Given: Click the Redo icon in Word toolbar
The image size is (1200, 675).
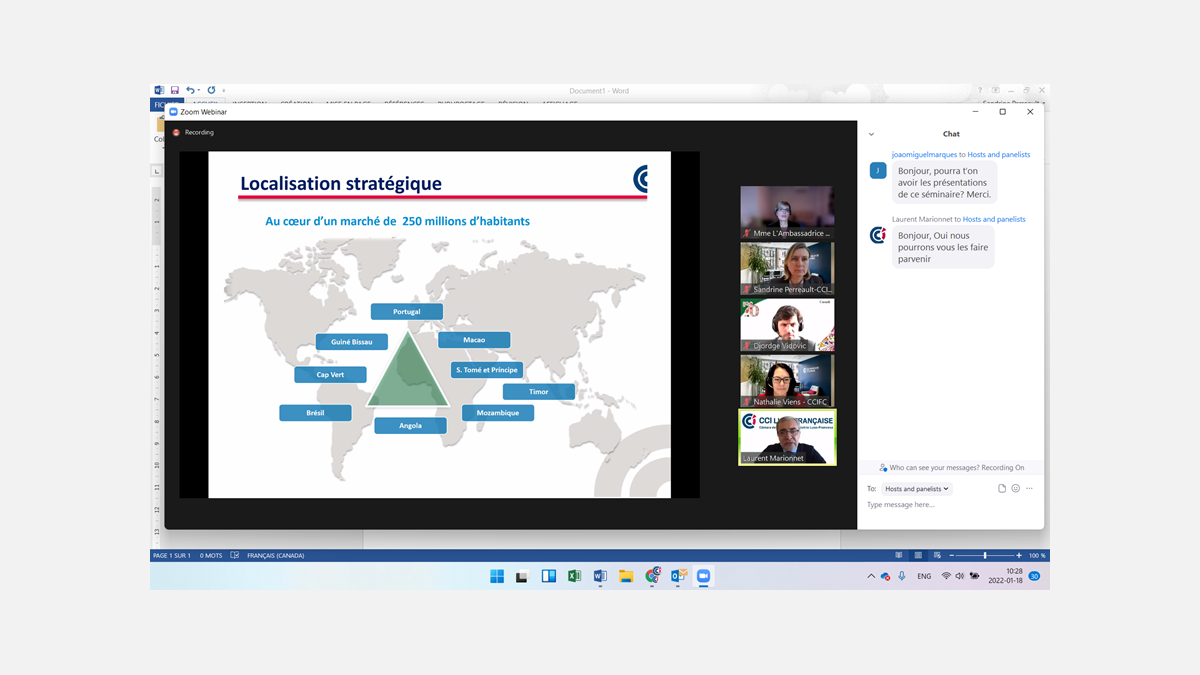Looking at the screenshot, I should click(211, 91).
